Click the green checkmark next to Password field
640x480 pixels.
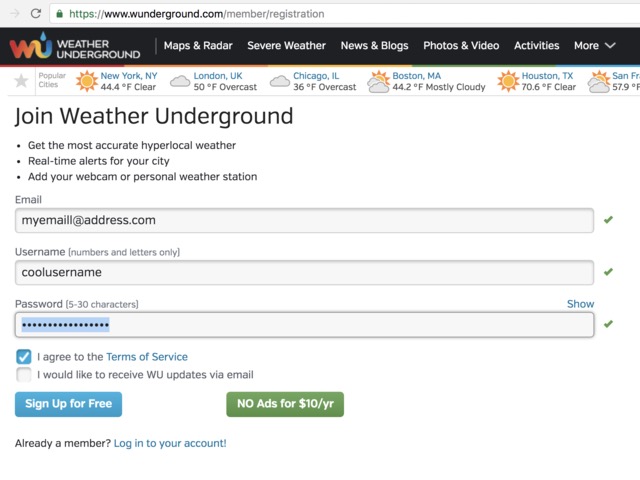click(x=608, y=324)
